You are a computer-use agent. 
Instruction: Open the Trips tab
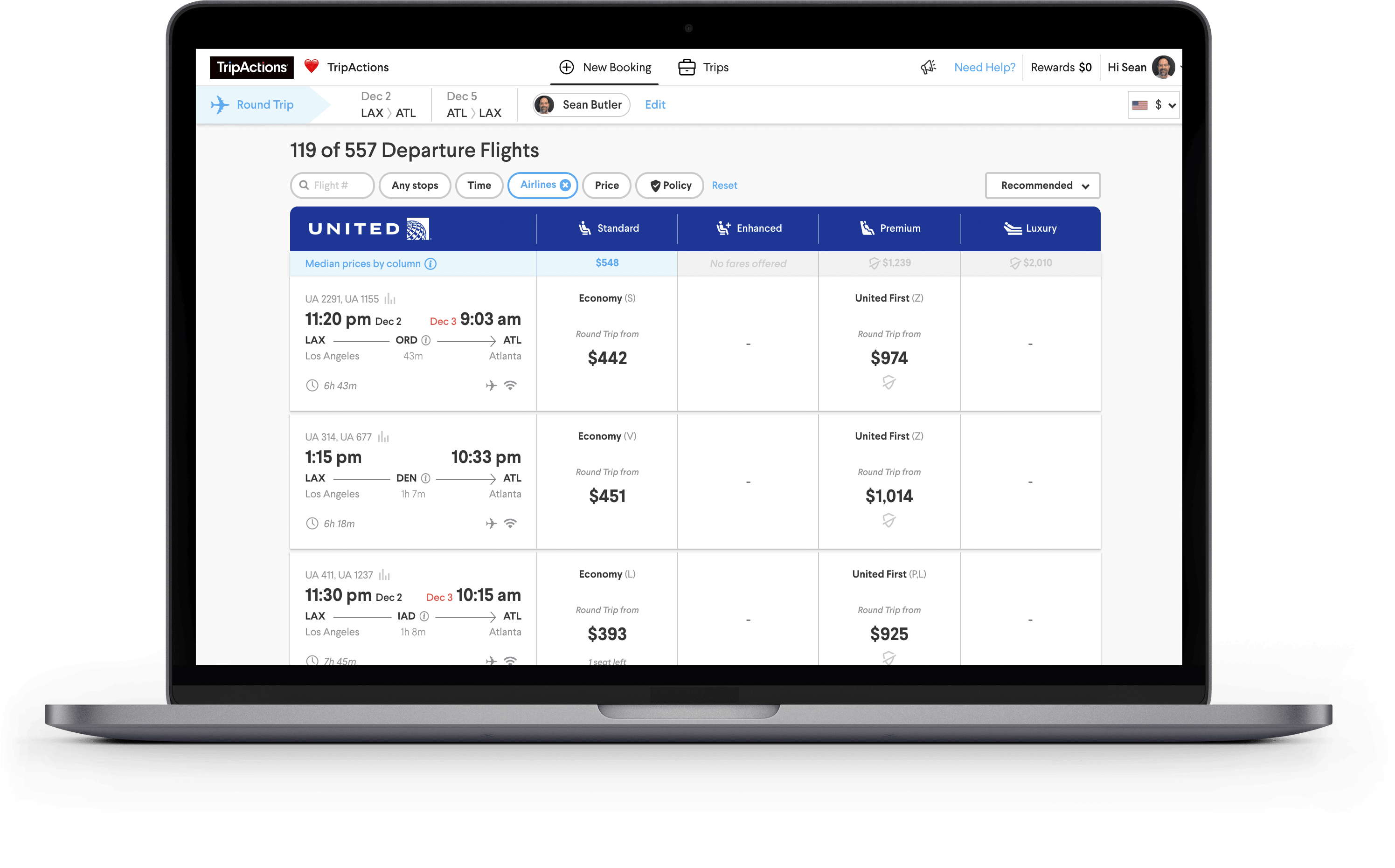point(703,68)
